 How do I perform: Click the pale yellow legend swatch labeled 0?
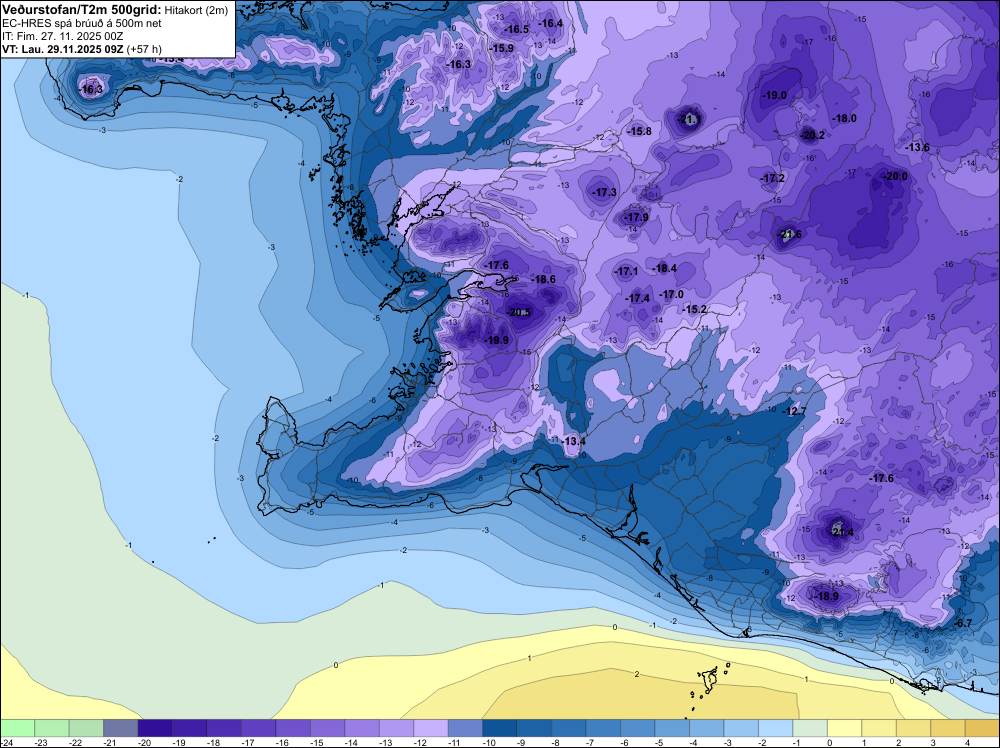pos(844,728)
